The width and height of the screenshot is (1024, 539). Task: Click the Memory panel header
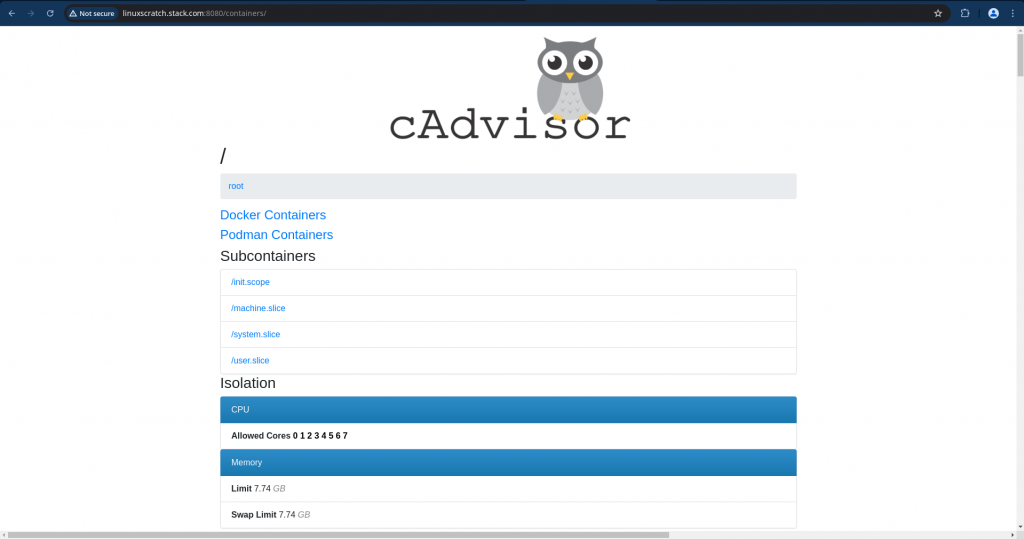click(508, 462)
